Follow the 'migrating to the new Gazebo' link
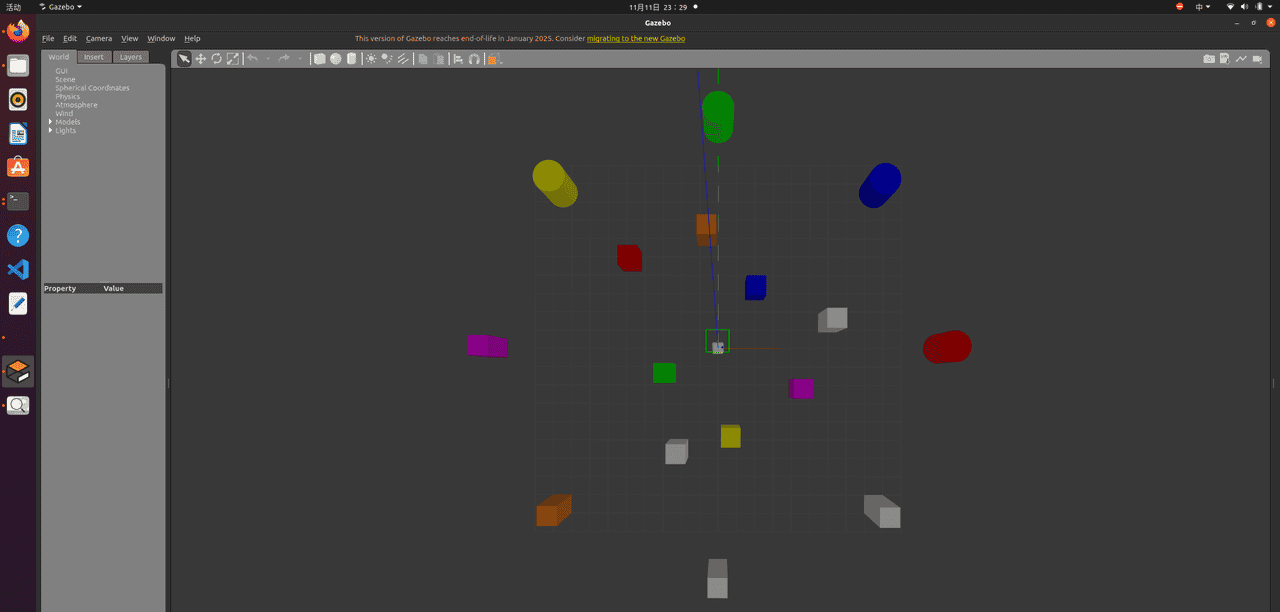The height and width of the screenshot is (612, 1280). (635, 39)
